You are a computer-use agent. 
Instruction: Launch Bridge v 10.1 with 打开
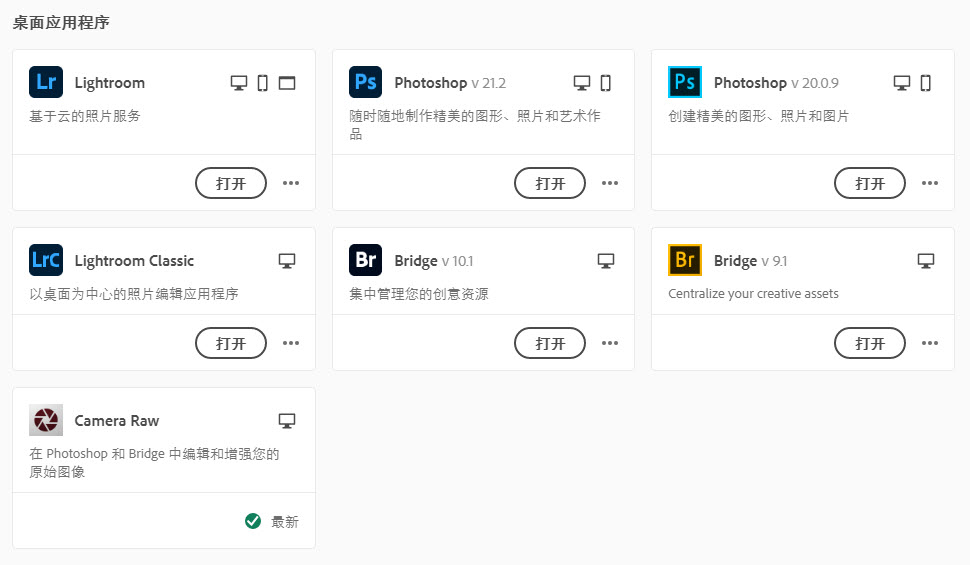point(550,343)
